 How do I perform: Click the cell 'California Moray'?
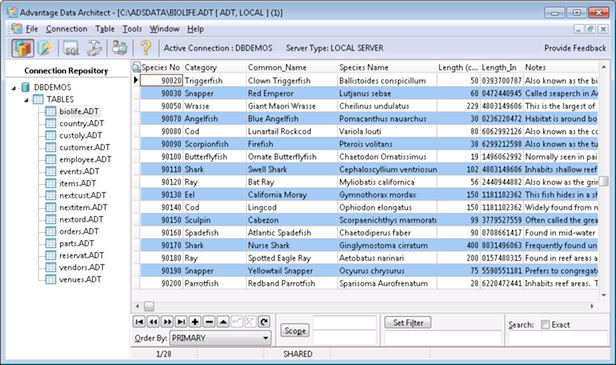[292, 195]
